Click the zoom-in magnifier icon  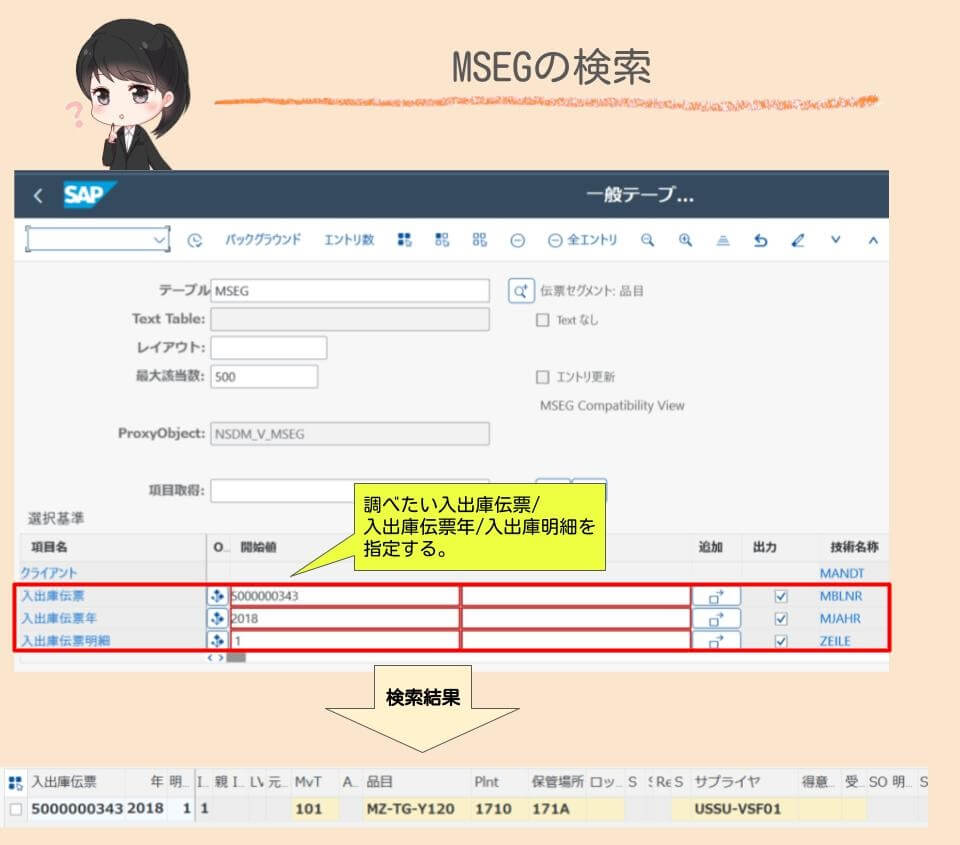click(x=685, y=239)
